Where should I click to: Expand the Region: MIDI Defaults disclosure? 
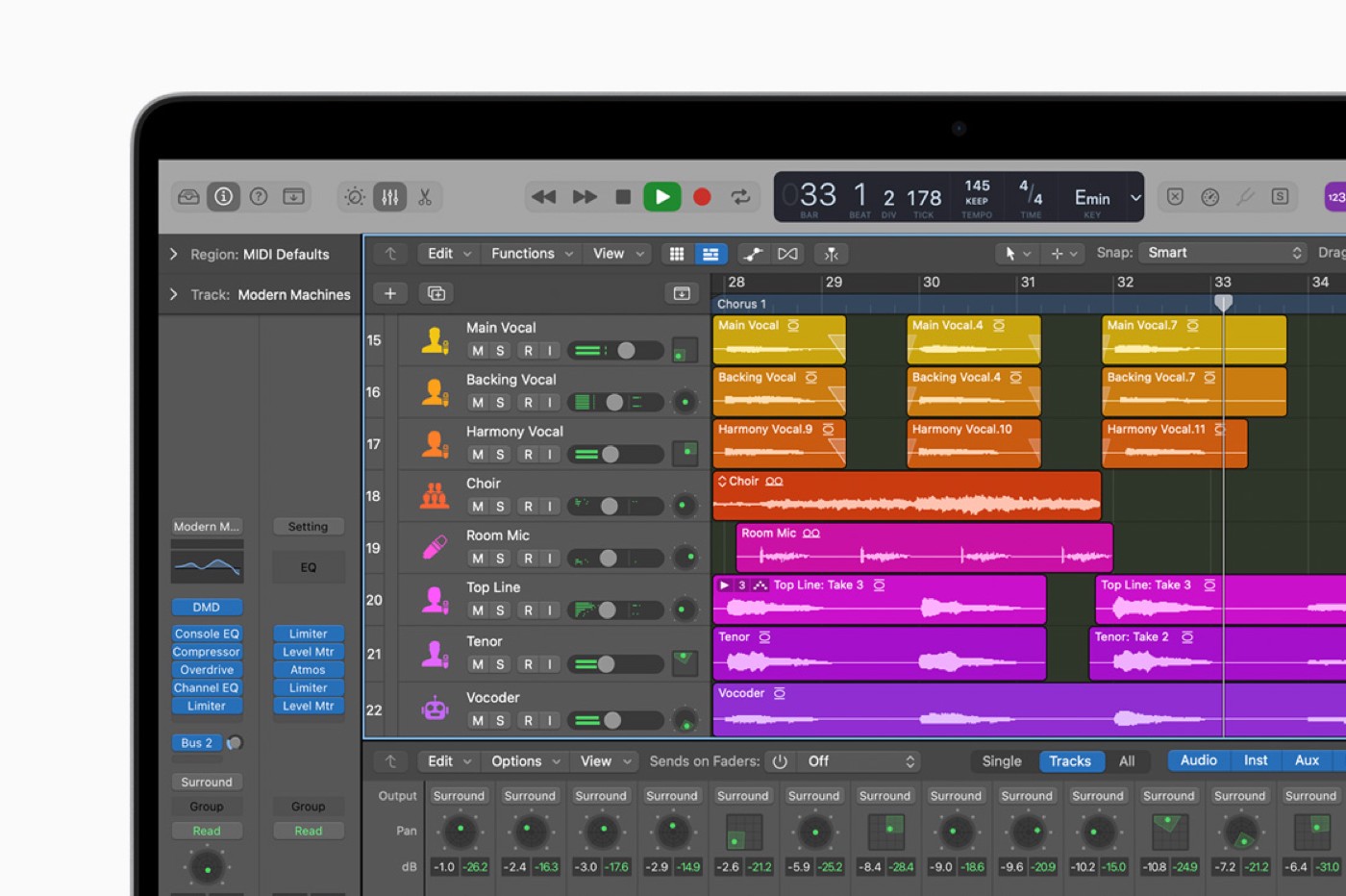coord(173,254)
